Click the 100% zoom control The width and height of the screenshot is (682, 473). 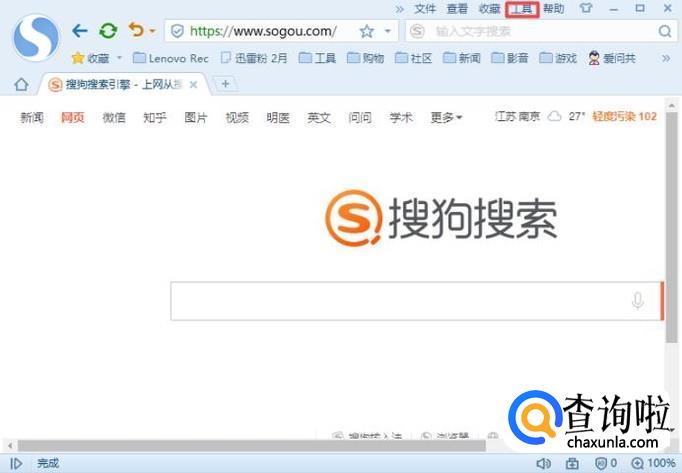(653, 463)
